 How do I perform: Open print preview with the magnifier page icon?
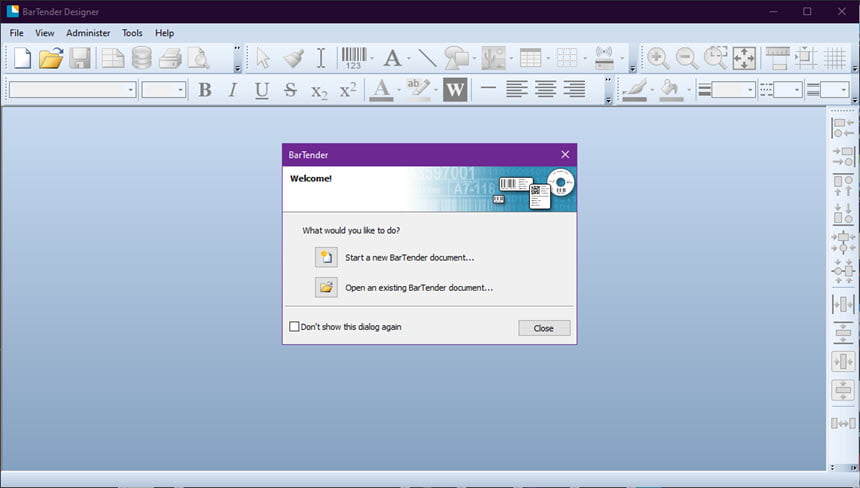point(199,58)
